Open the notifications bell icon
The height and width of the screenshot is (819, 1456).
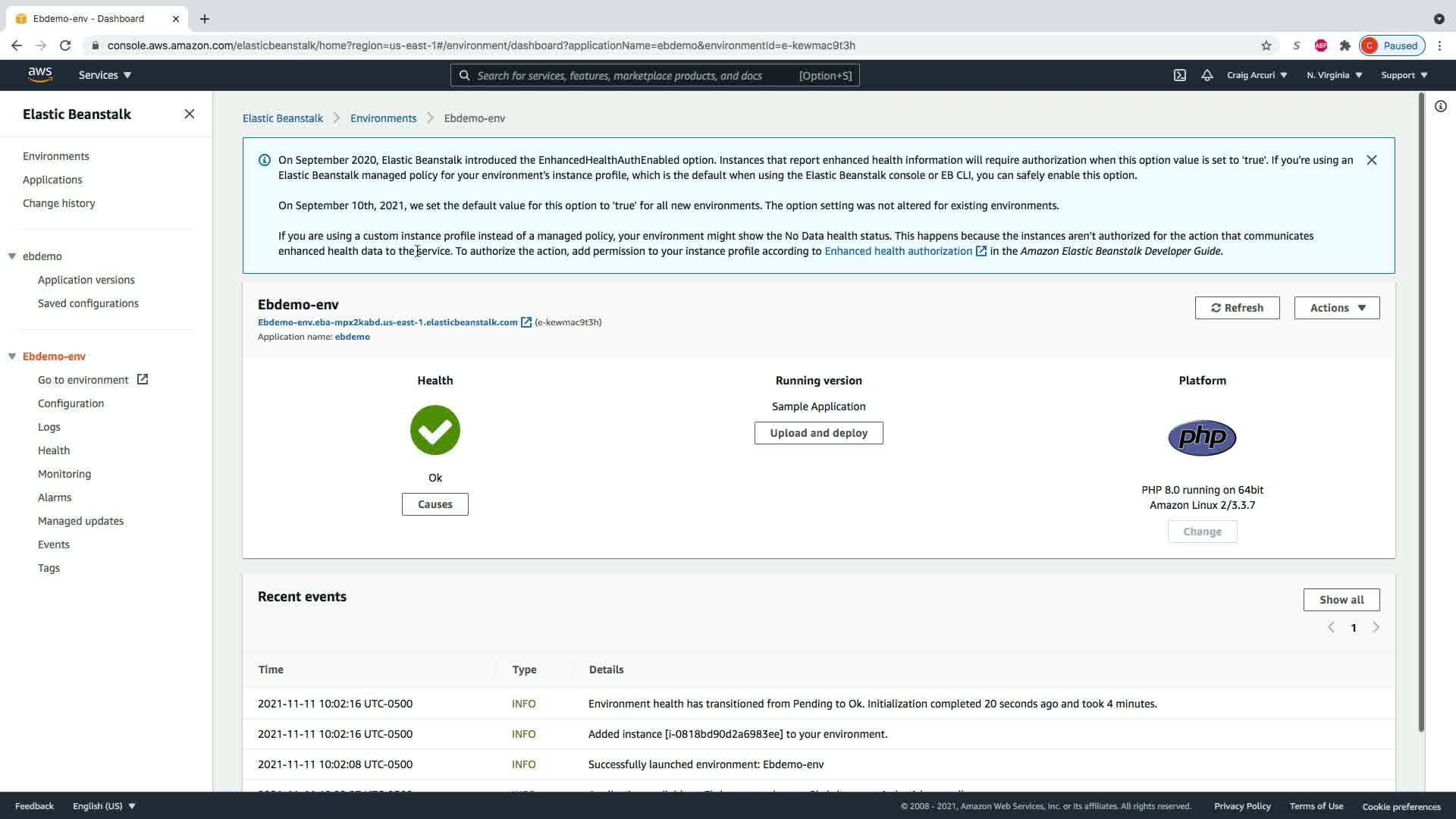coord(1207,75)
